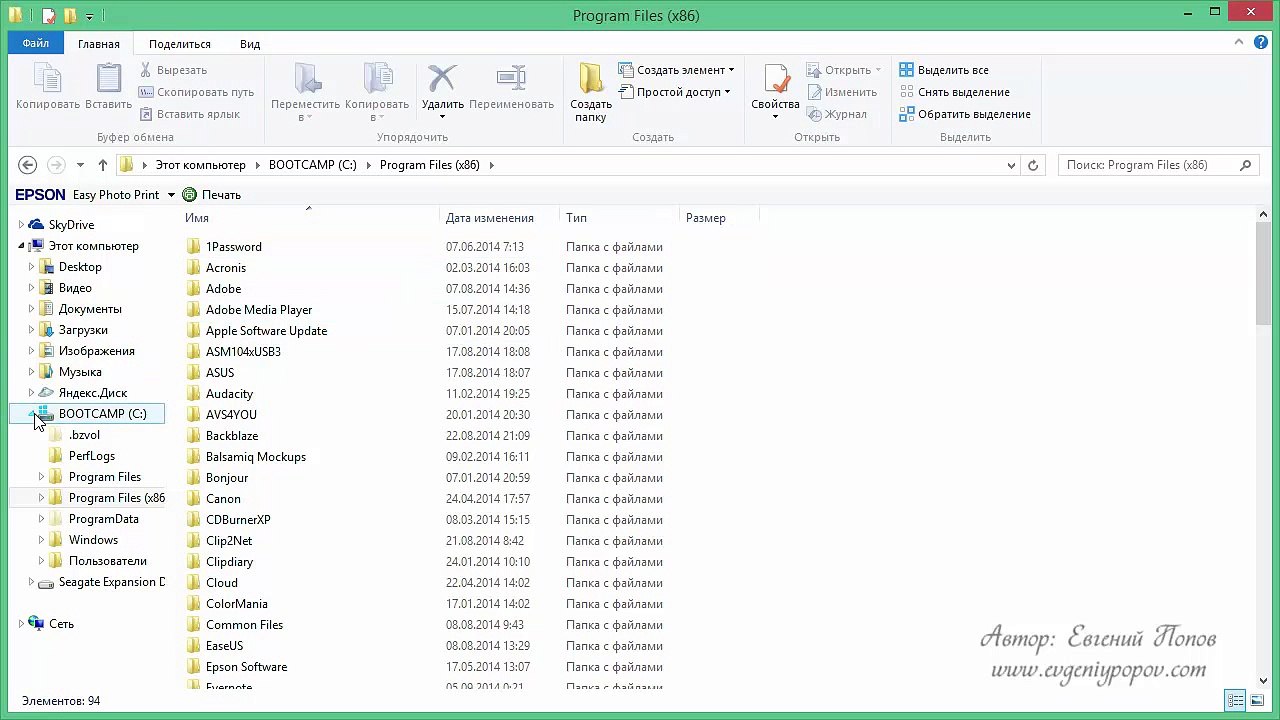Click the Acronis folder icon
This screenshot has height=720, width=1280.
194,268
